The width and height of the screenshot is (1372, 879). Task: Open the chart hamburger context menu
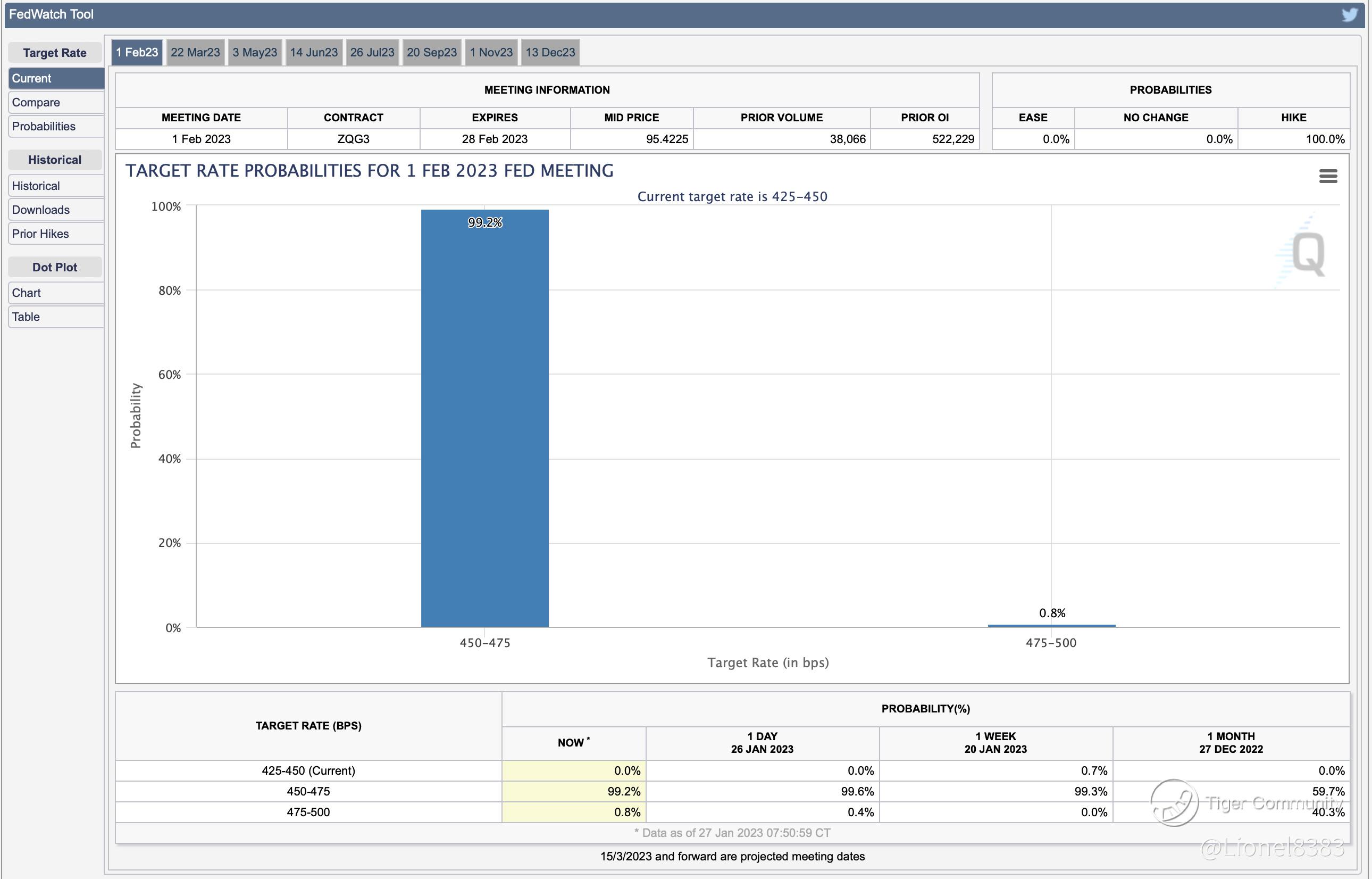(1328, 176)
